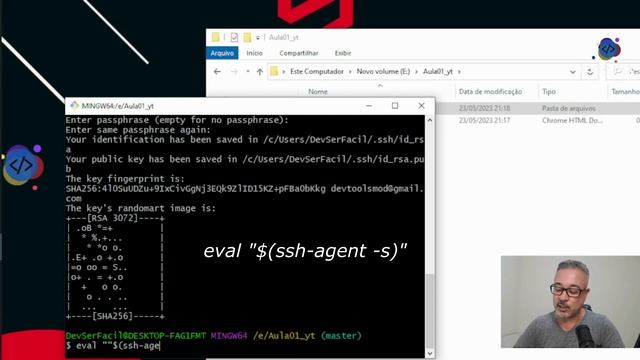Click the Git Bash icon in terminal title bar
Image resolution: width=640 pixels, height=360 pixels.
click(x=74, y=106)
